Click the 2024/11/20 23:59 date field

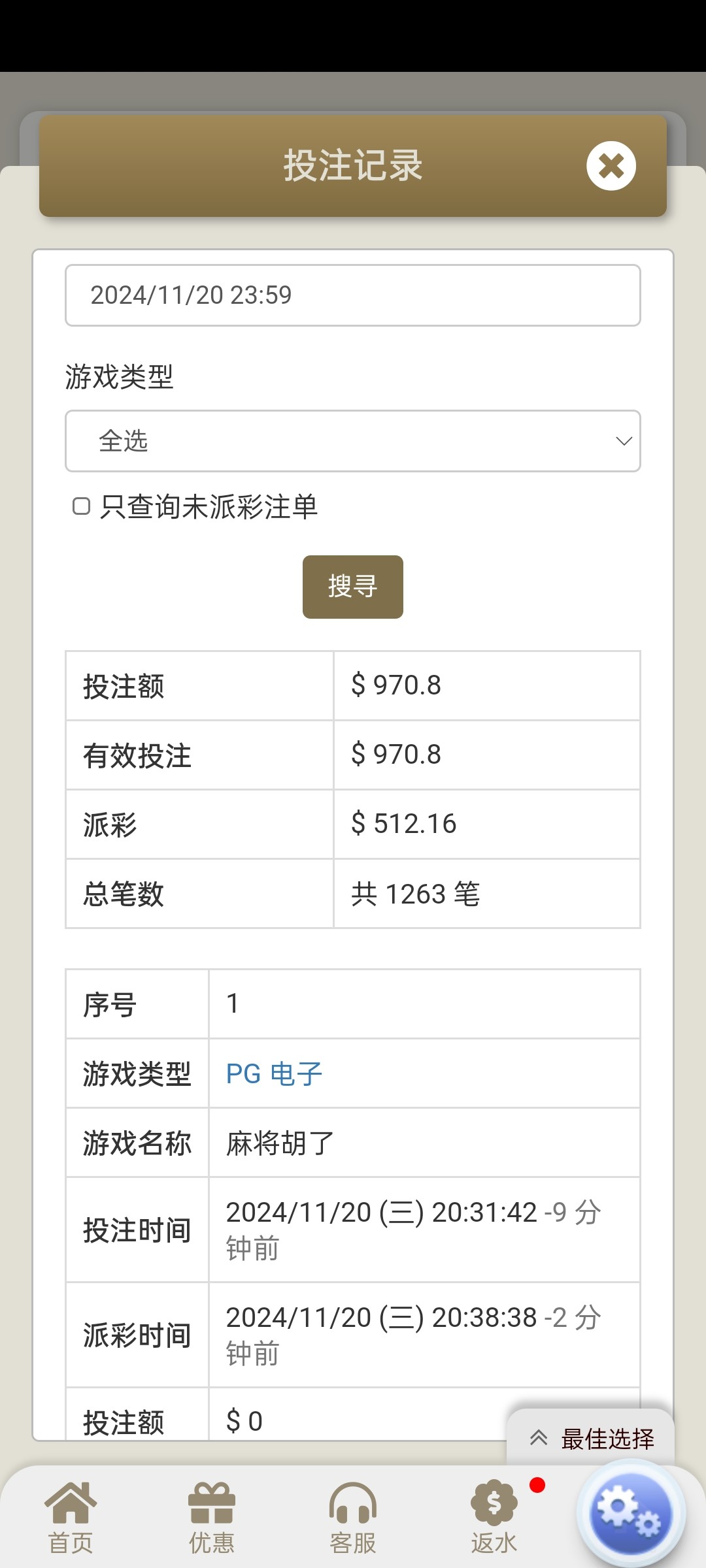[353, 295]
